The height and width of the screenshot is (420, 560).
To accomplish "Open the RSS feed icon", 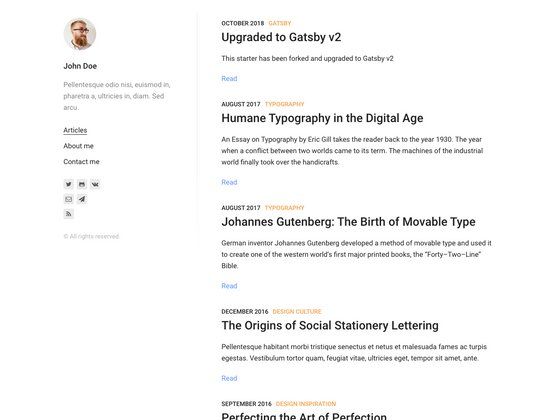I will coord(68,214).
